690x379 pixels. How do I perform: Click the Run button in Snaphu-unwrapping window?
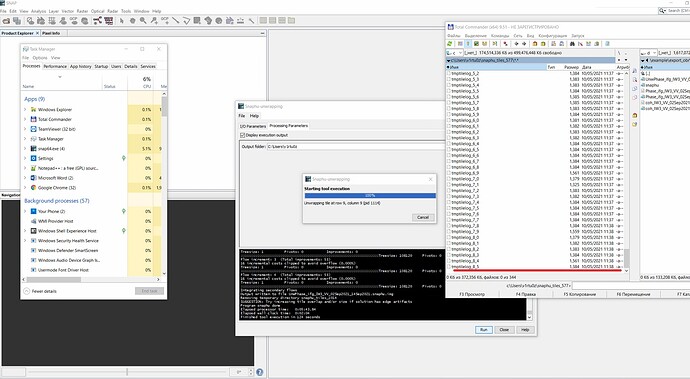point(484,330)
